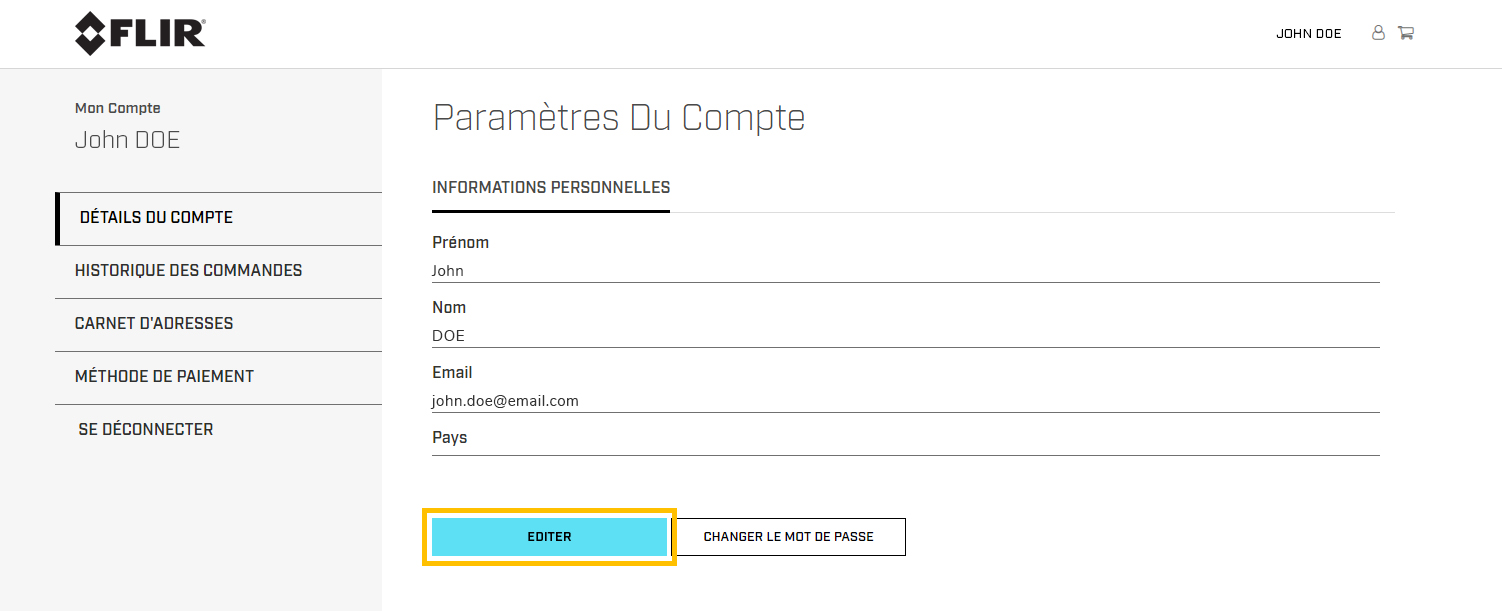Select Détails du compte in sidebar
Viewport: 1502px width, 611px height.
click(x=156, y=218)
